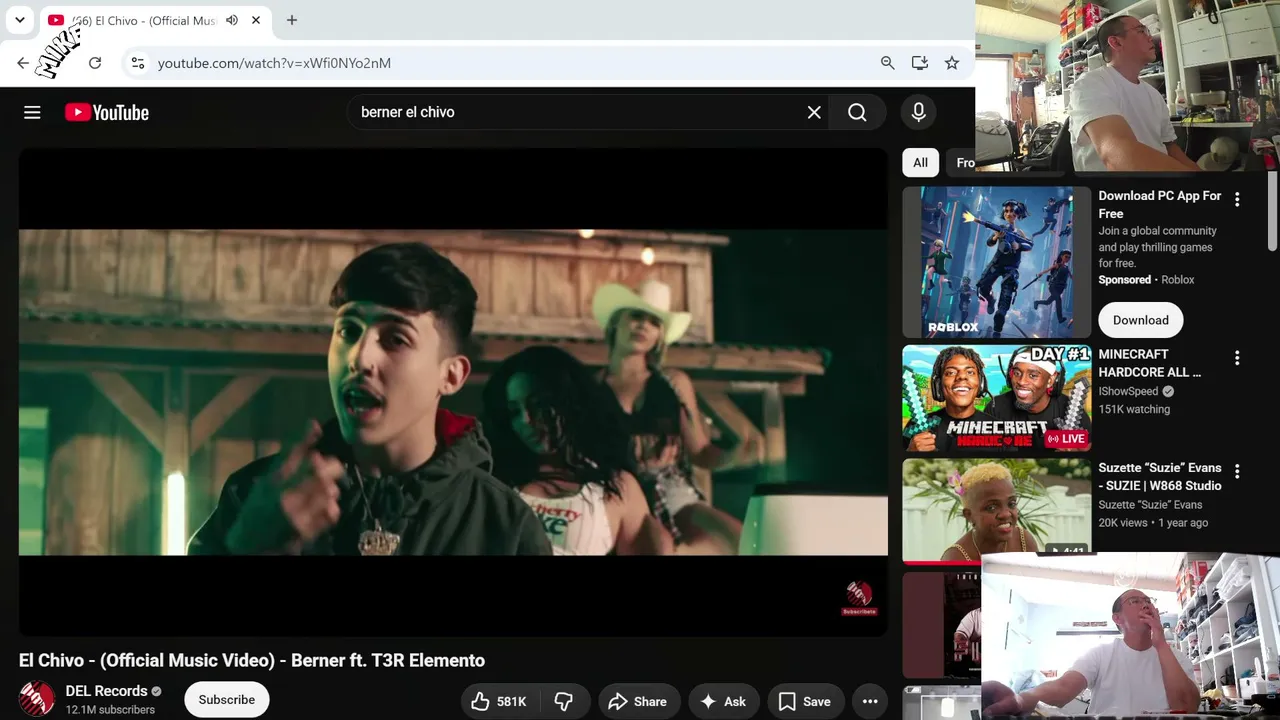Image resolution: width=1280 pixels, height=720 pixels.
Task: Save the video to a playlist
Action: (805, 701)
